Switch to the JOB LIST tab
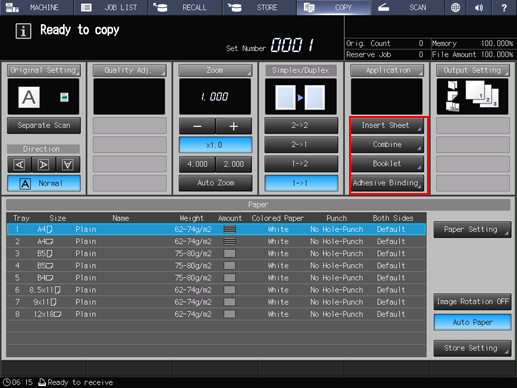The image size is (517, 388). pyautogui.click(x=111, y=7)
